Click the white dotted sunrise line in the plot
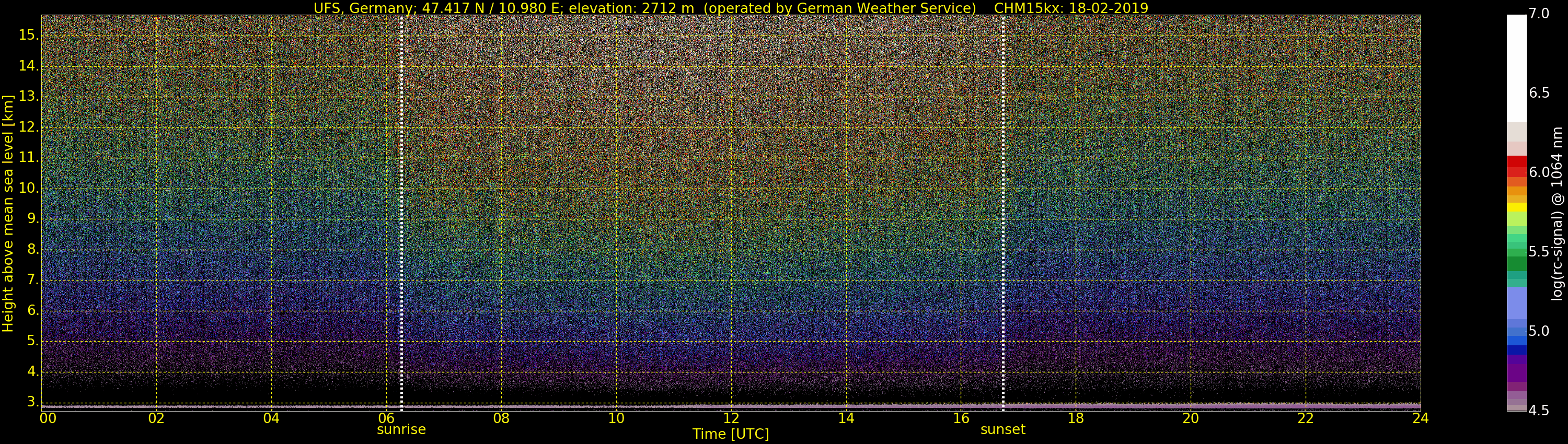This screenshot has height=444, width=1568. click(402, 213)
